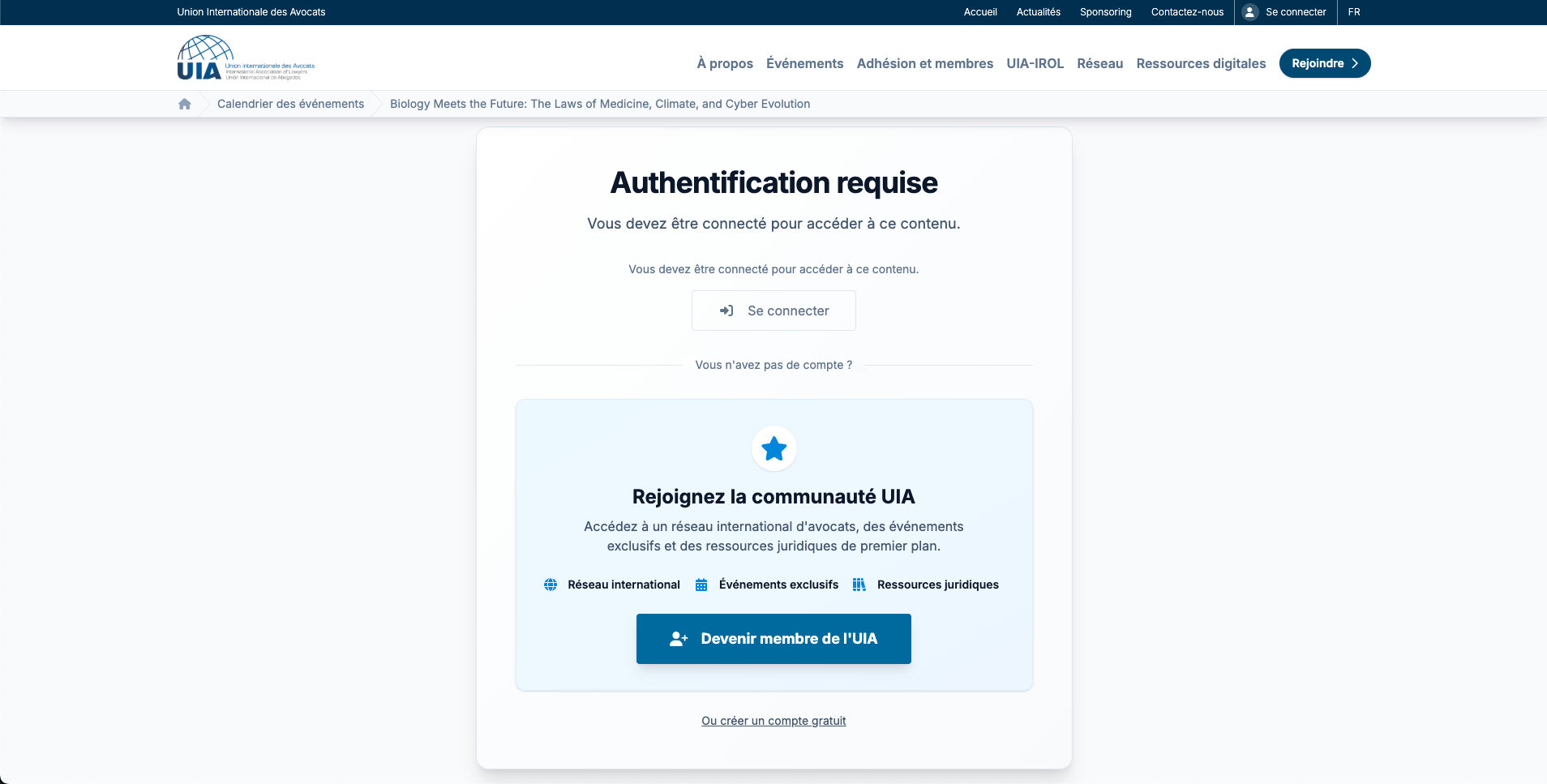Click the blue star icon badge
This screenshot has height=784, width=1547.
(773, 448)
